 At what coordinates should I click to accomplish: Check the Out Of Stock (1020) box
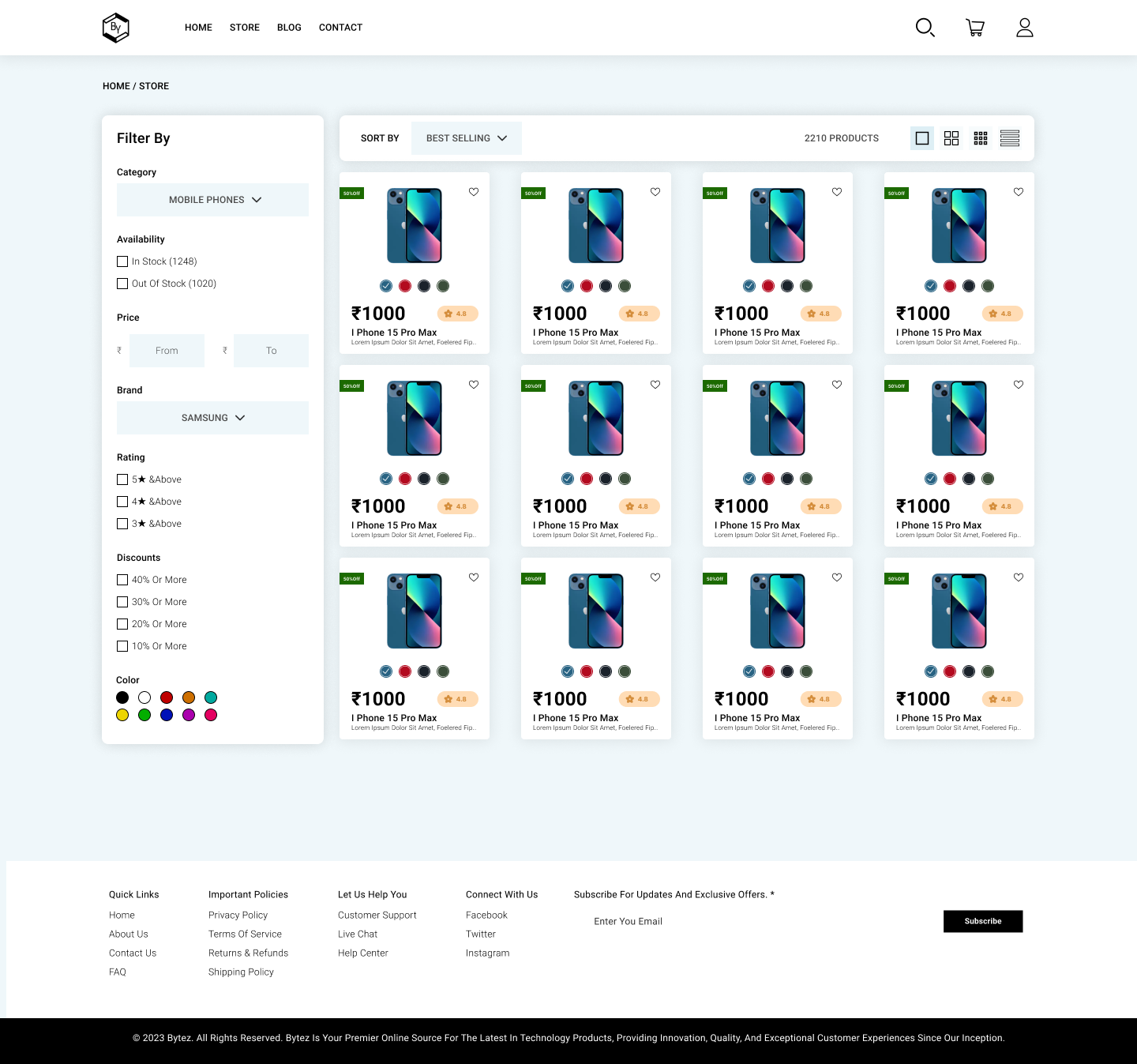coord(122,284)
